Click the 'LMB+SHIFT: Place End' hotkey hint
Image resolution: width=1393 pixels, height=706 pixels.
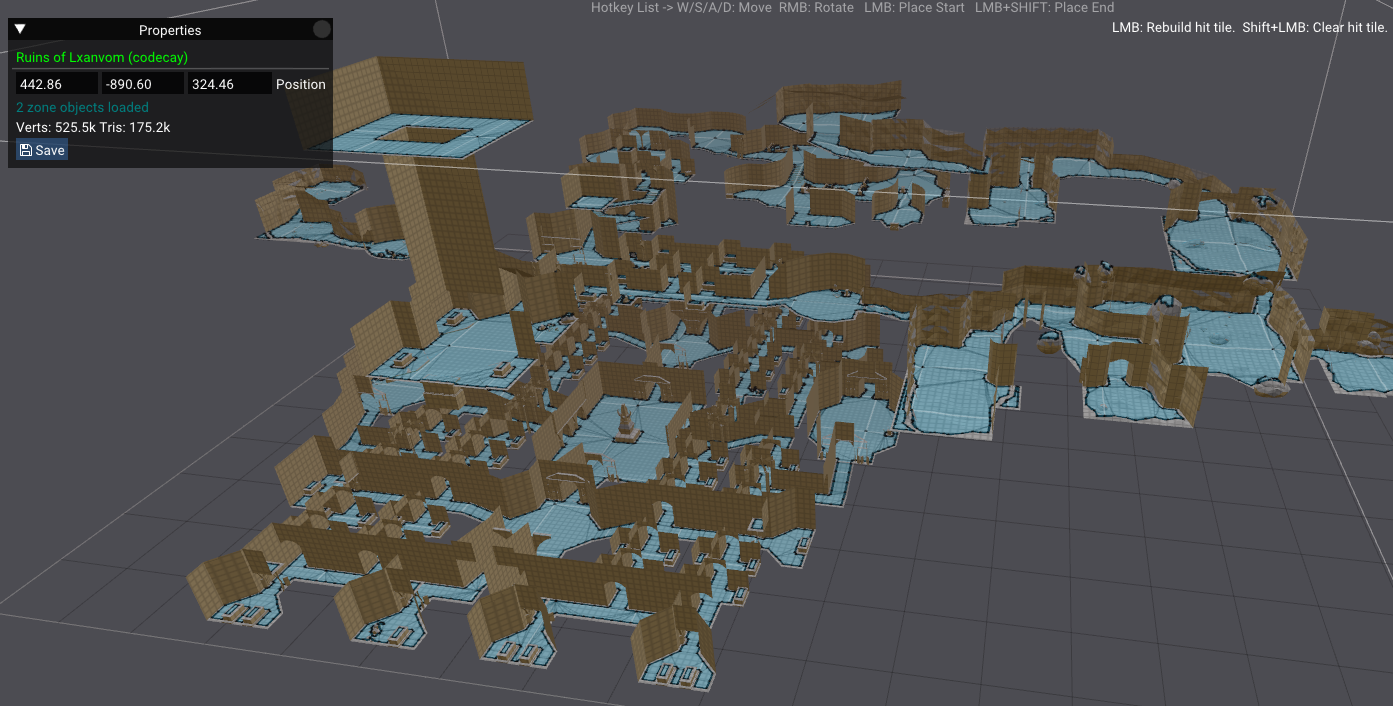pyautogui.click(x=1046, y=8)
